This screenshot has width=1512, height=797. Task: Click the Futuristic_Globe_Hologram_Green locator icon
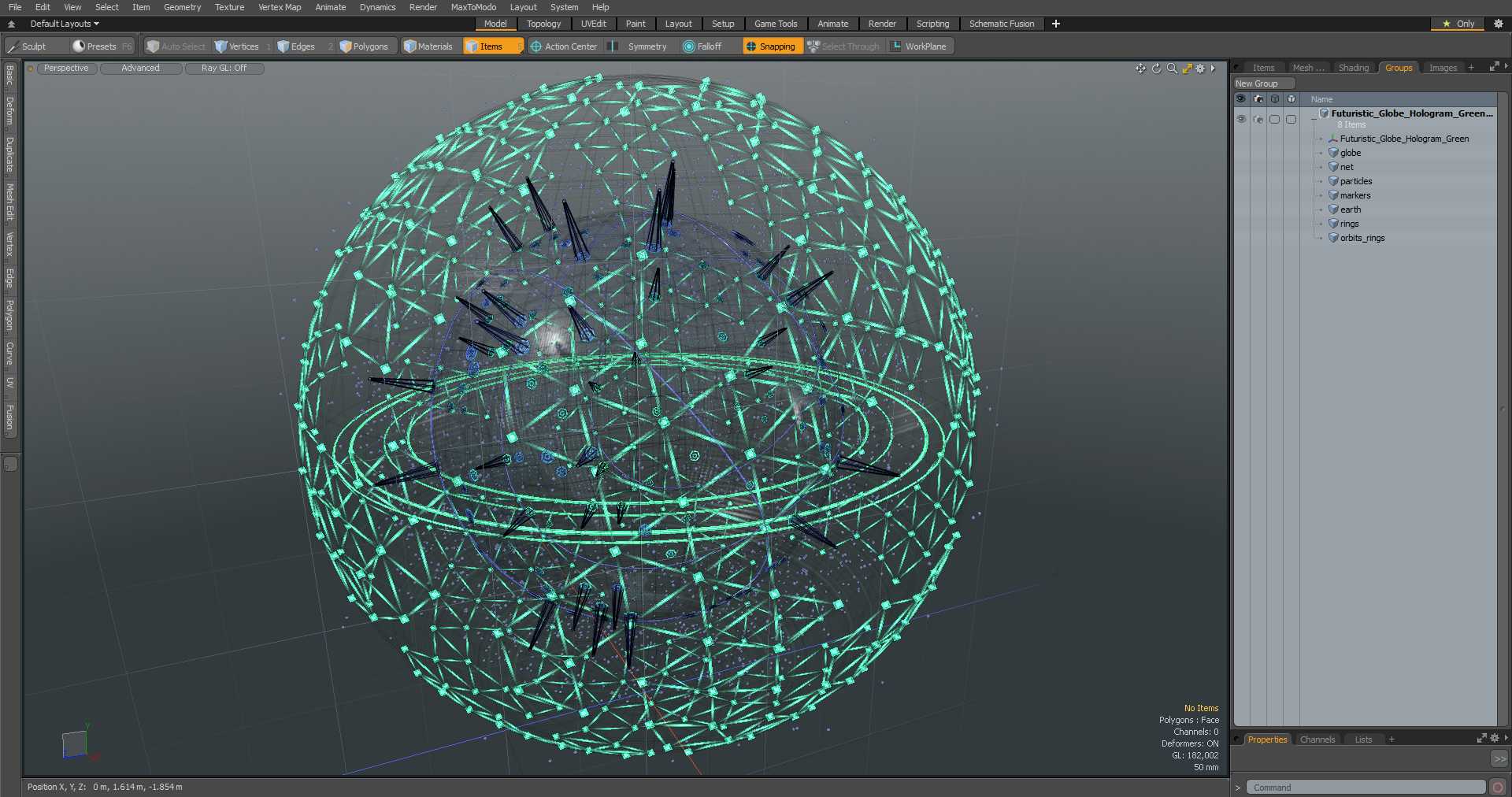pos(1333,139)
